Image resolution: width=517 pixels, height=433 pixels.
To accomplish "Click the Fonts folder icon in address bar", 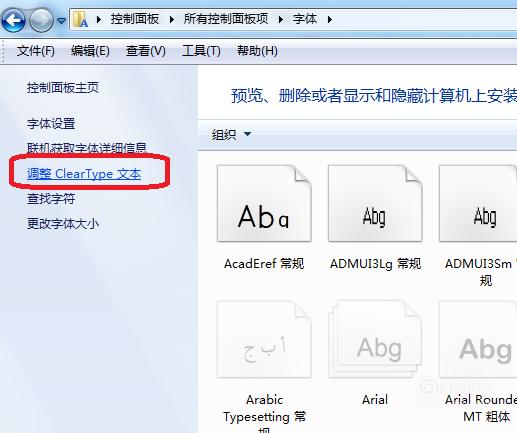I will 80,20.
